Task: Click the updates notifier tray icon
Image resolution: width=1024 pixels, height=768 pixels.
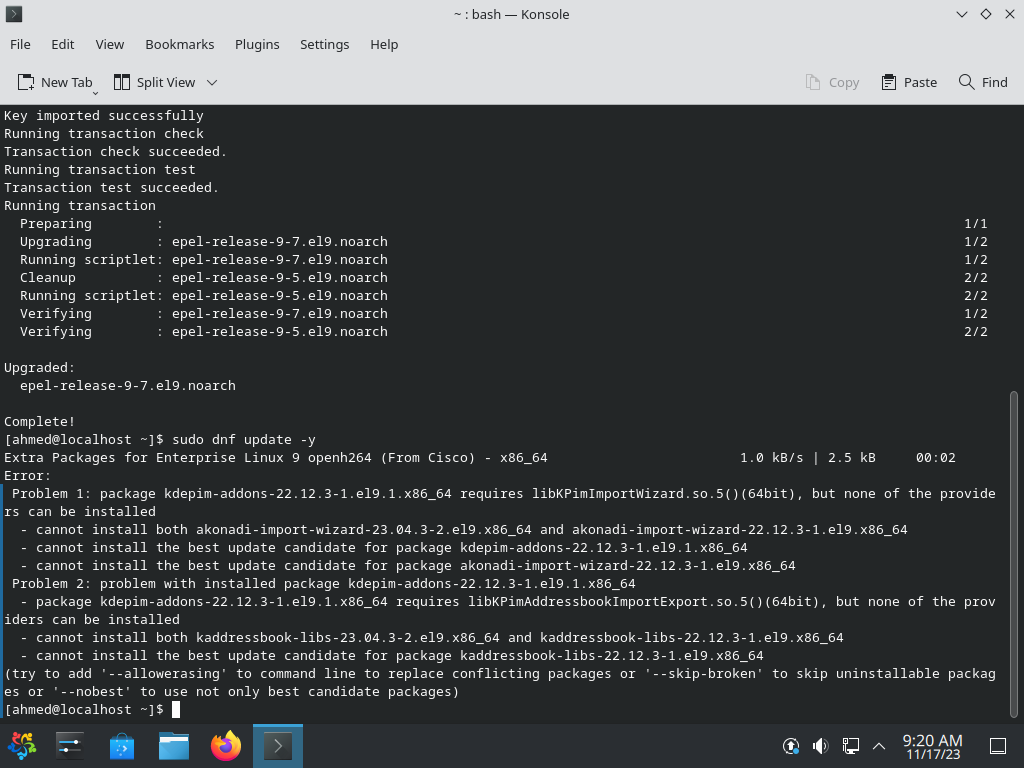Action: click(791, 746)
